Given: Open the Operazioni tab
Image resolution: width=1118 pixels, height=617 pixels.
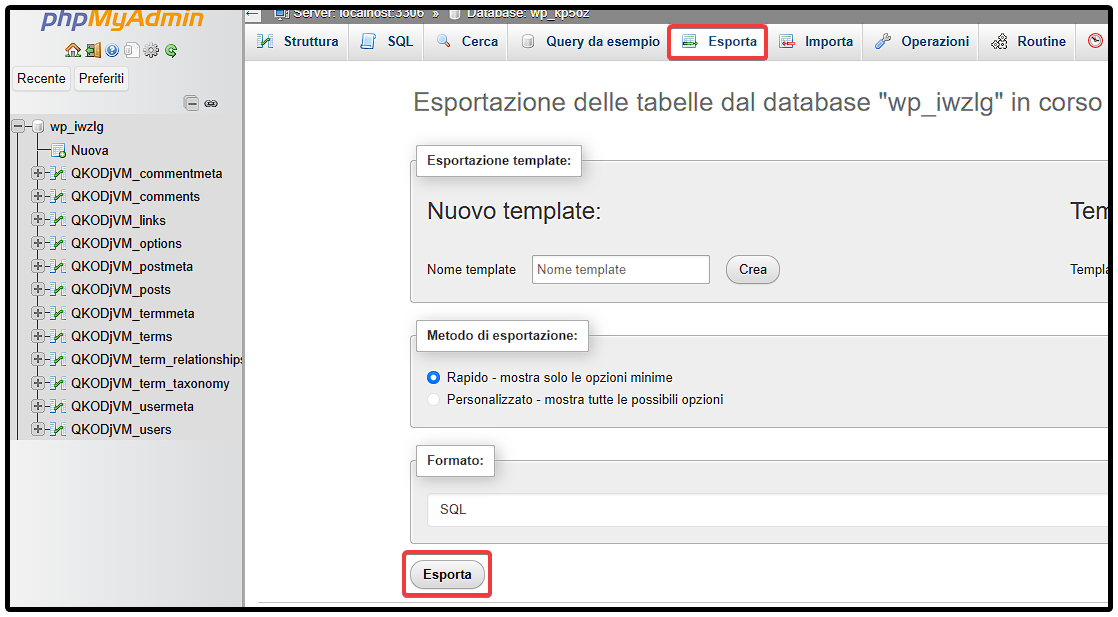Looking at the screenshot, I should [921, 41].
